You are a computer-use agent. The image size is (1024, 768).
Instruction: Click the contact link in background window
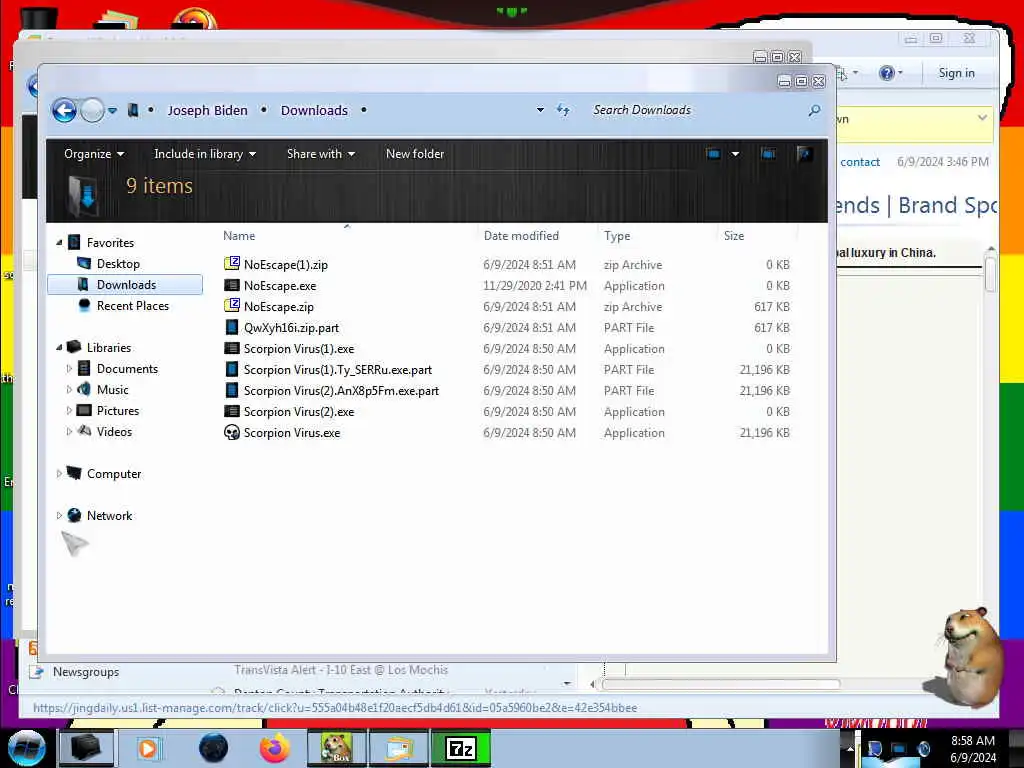tap(860, 162)
